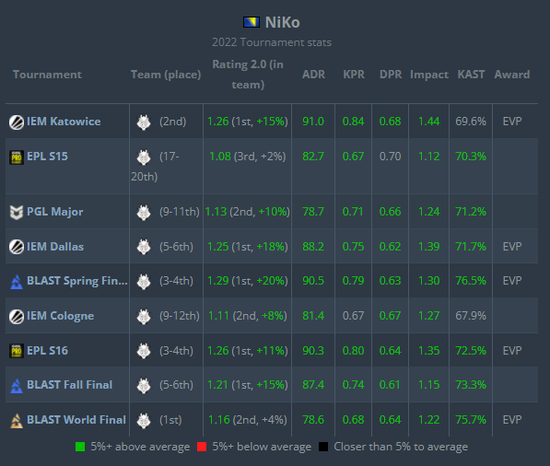Click the (1st) placement in BLAST World Final row
The width and height of the screenshot is (550, 466).
[170, 420]
